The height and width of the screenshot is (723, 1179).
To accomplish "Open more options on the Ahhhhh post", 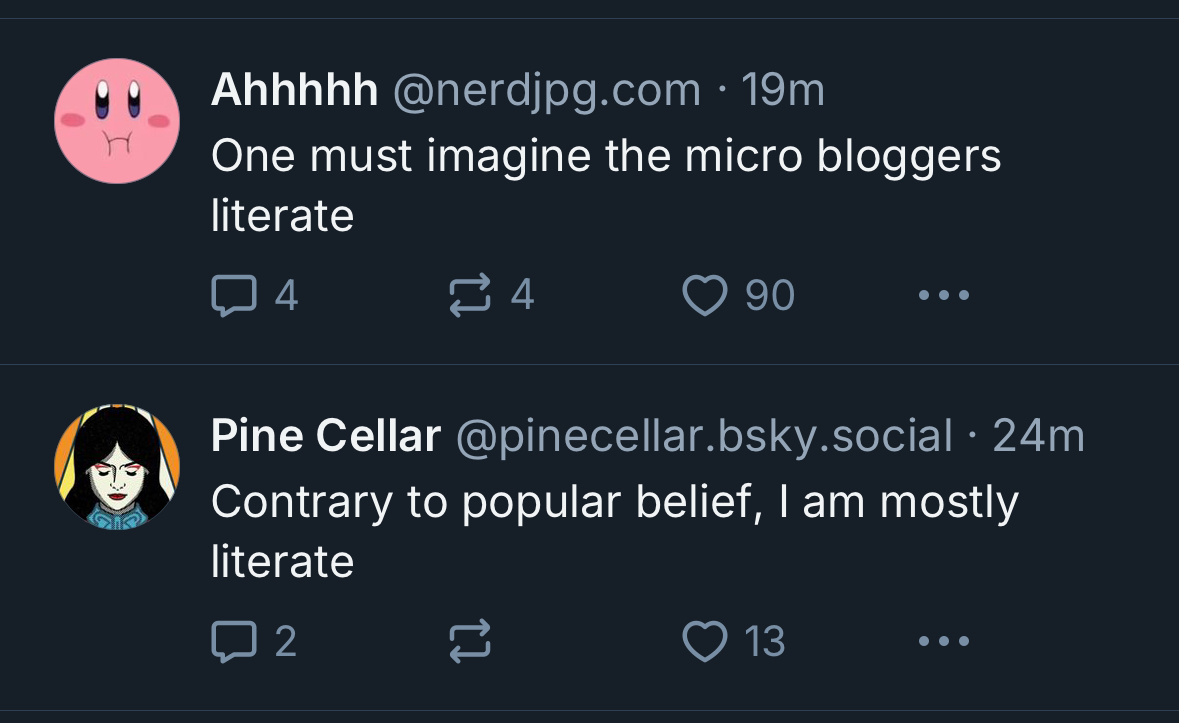I will pos(943,296).
